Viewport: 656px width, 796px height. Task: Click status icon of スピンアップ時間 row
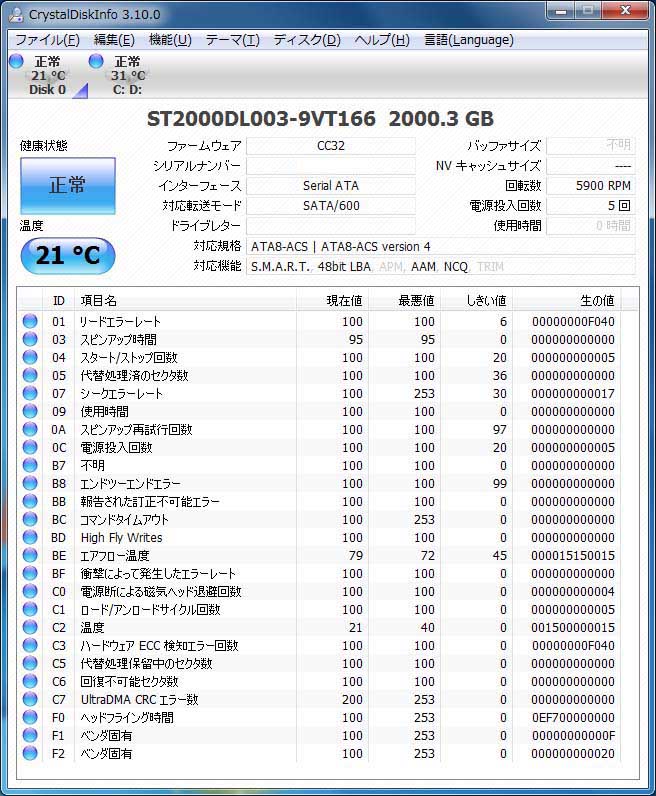[x=30, y=339]
